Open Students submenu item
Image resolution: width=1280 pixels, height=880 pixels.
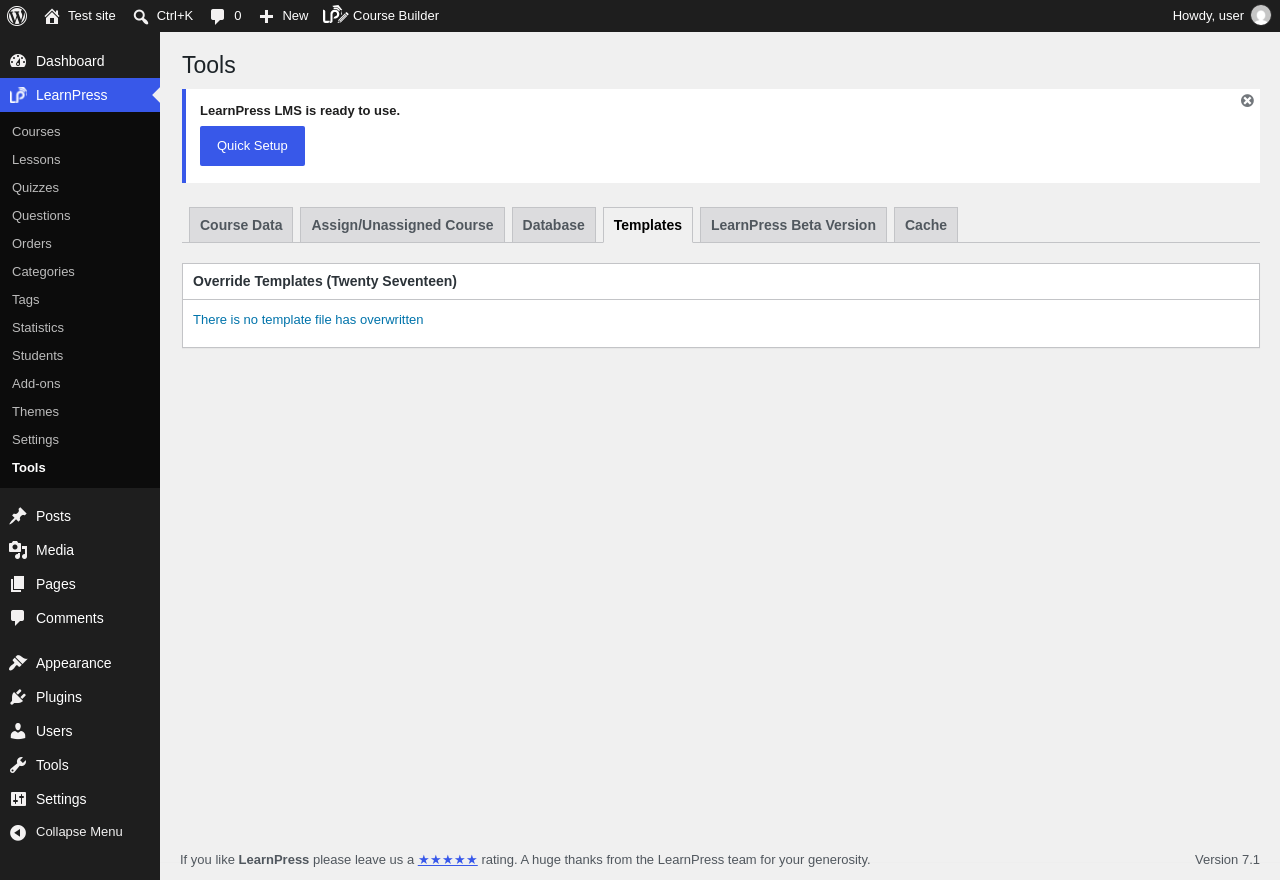click(x=37, y=356)
